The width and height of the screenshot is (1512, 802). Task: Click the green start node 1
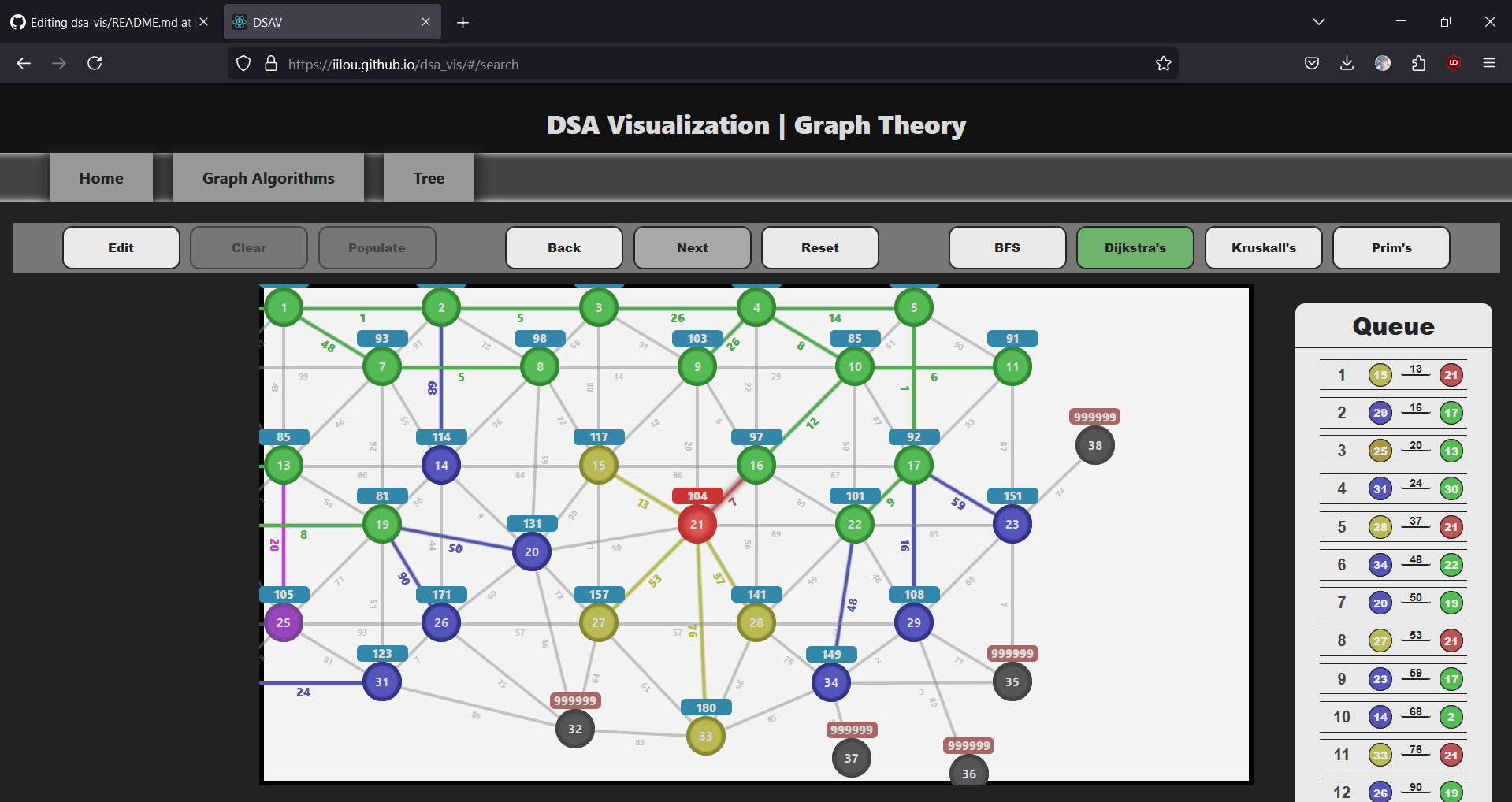(284, 307)
